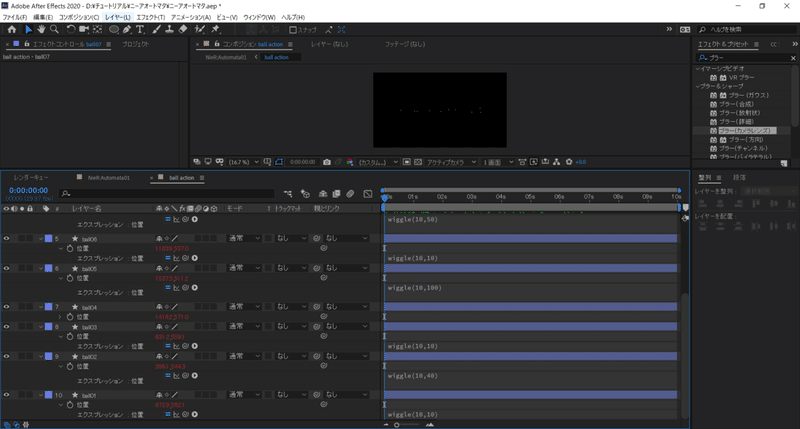Switch to the プロジェクト panel tab
This screenshot has height=429, width=800.
(136, 44)
